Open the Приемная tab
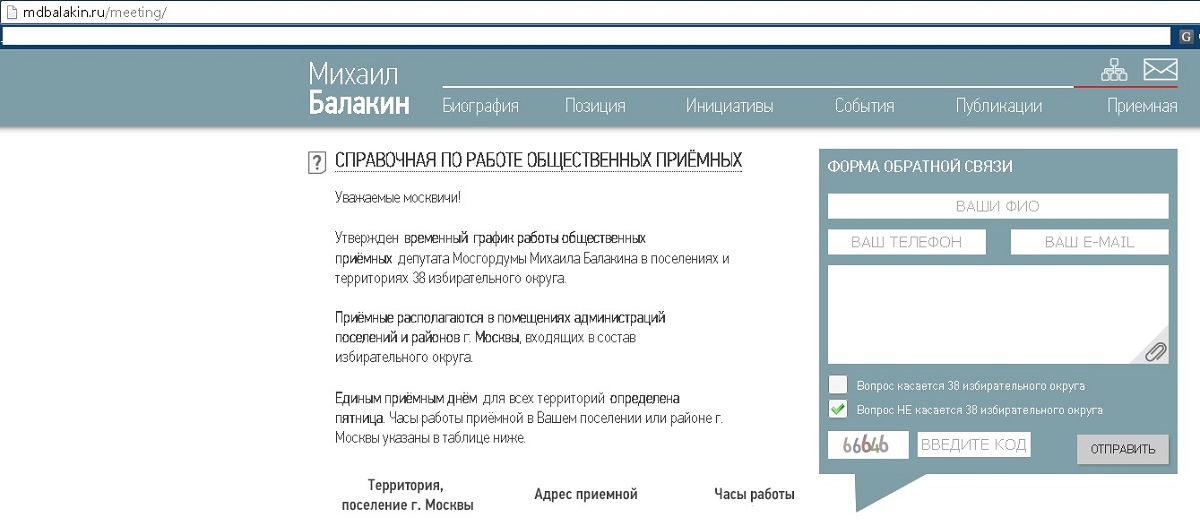Viewport: 1200px width, 526px height. [x=1141, y=106]
